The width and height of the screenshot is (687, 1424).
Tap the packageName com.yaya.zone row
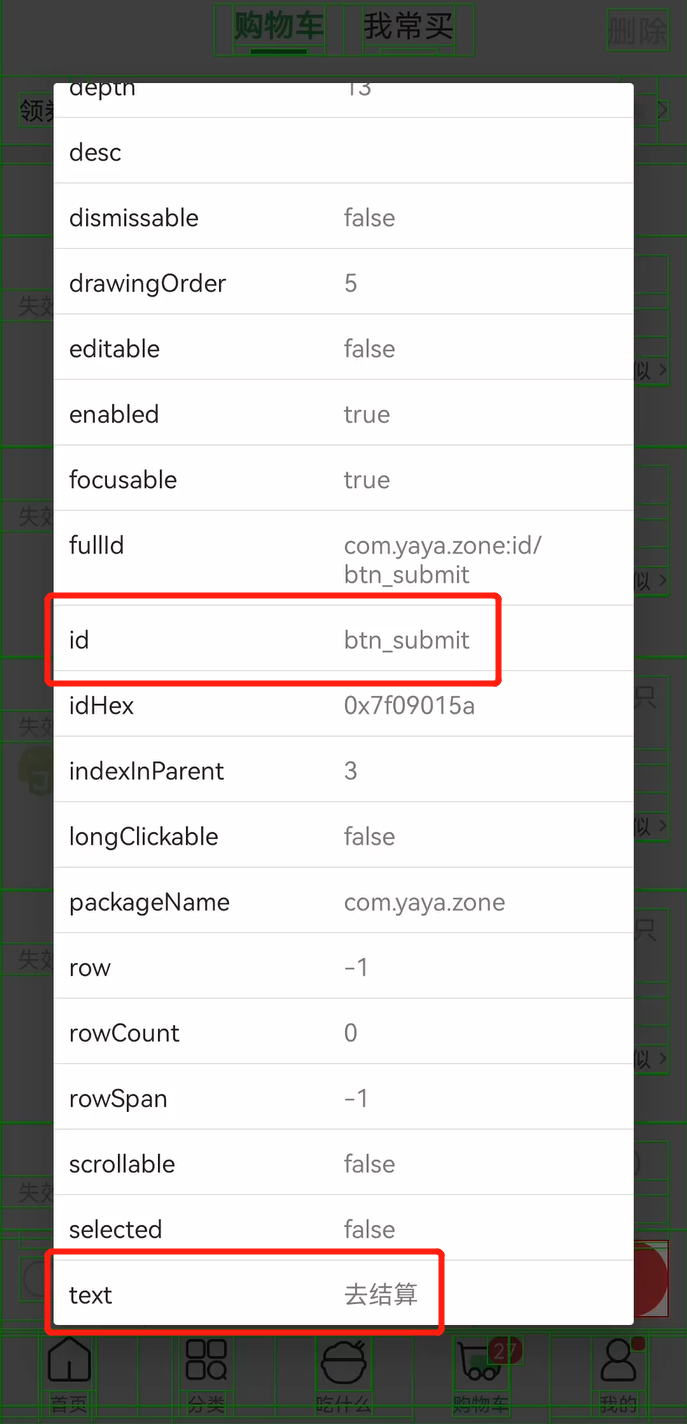[x=343, y=902]
